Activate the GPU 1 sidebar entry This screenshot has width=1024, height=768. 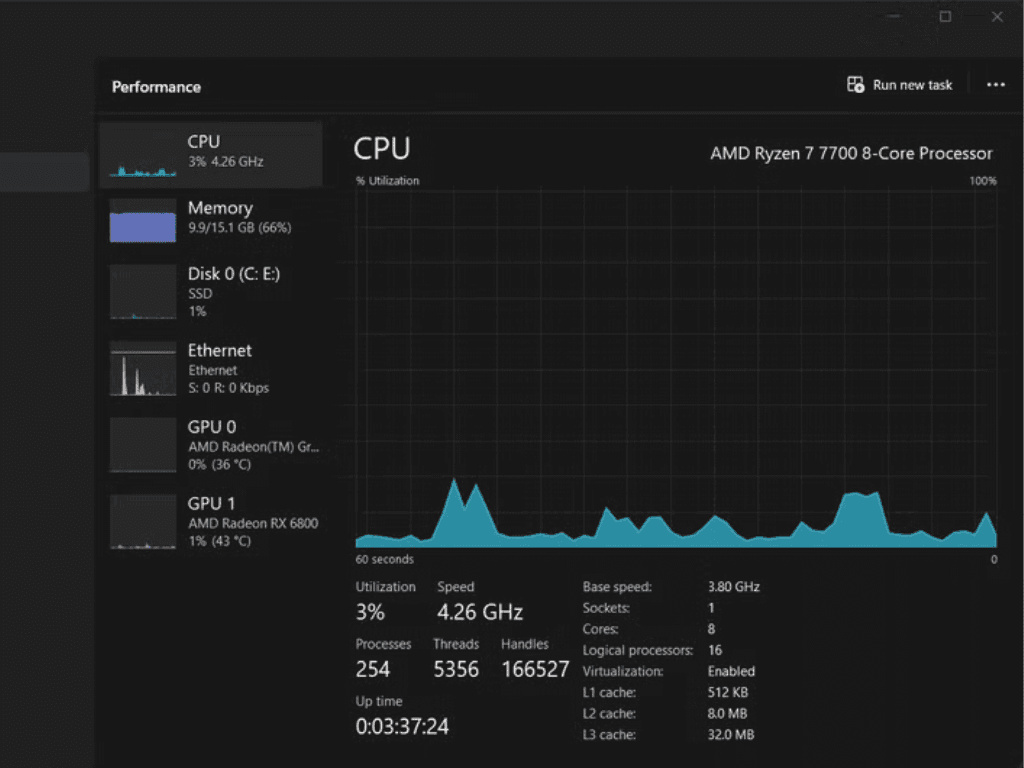coord(210,522)
